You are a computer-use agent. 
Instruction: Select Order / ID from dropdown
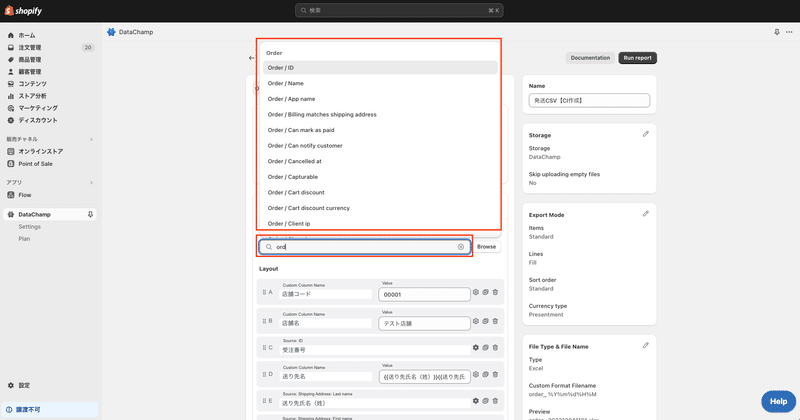click(380, 67)
